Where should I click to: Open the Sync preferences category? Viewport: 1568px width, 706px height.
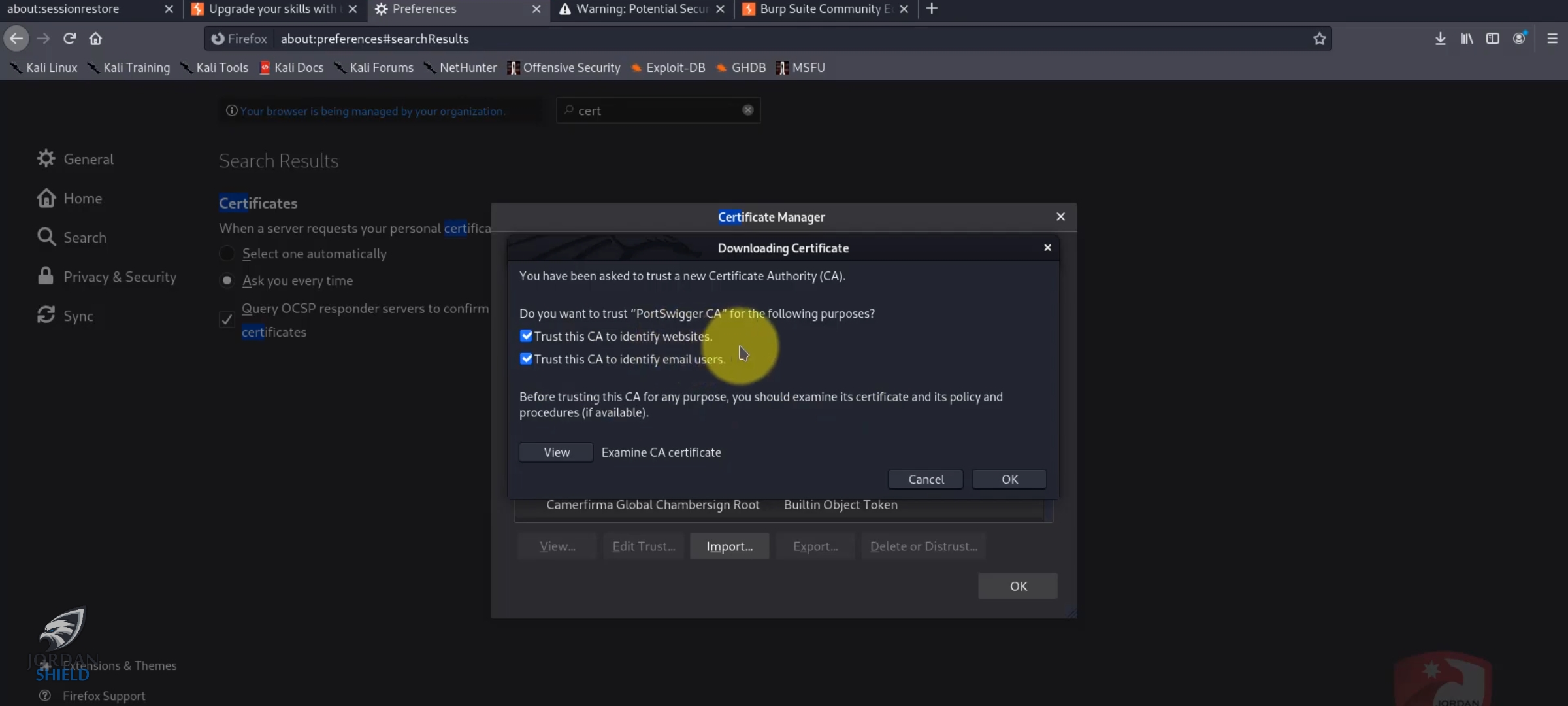coord(65,316)
